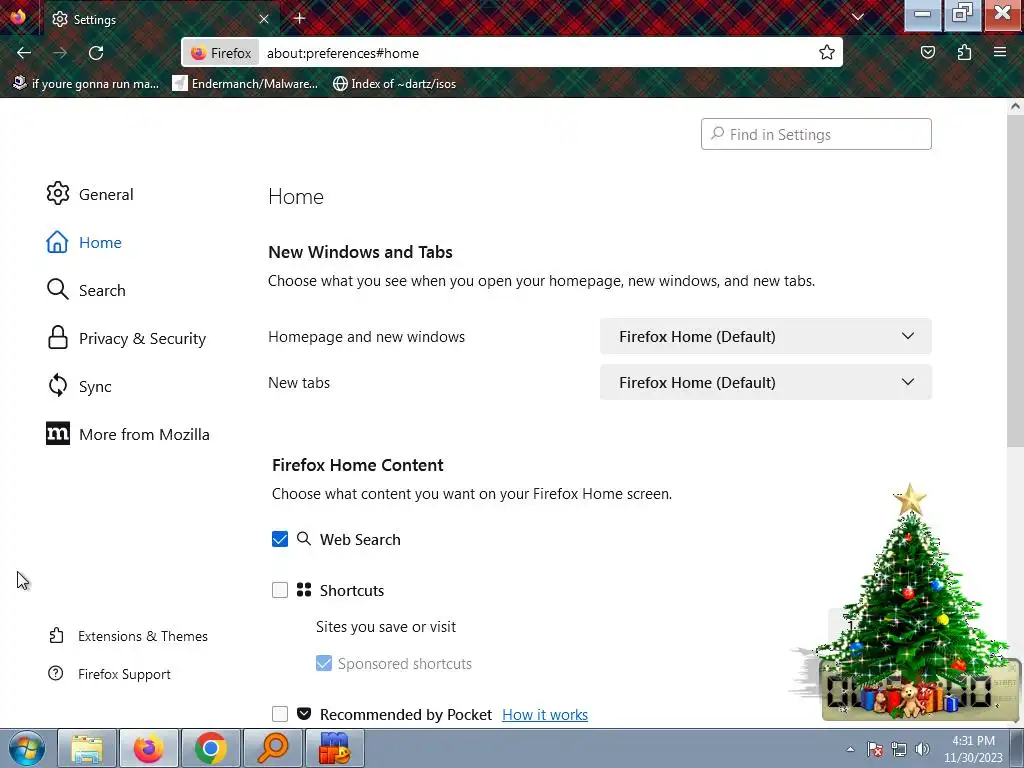
Task: Open the magnifier search taskbar app
Action: tap(272, 748)
